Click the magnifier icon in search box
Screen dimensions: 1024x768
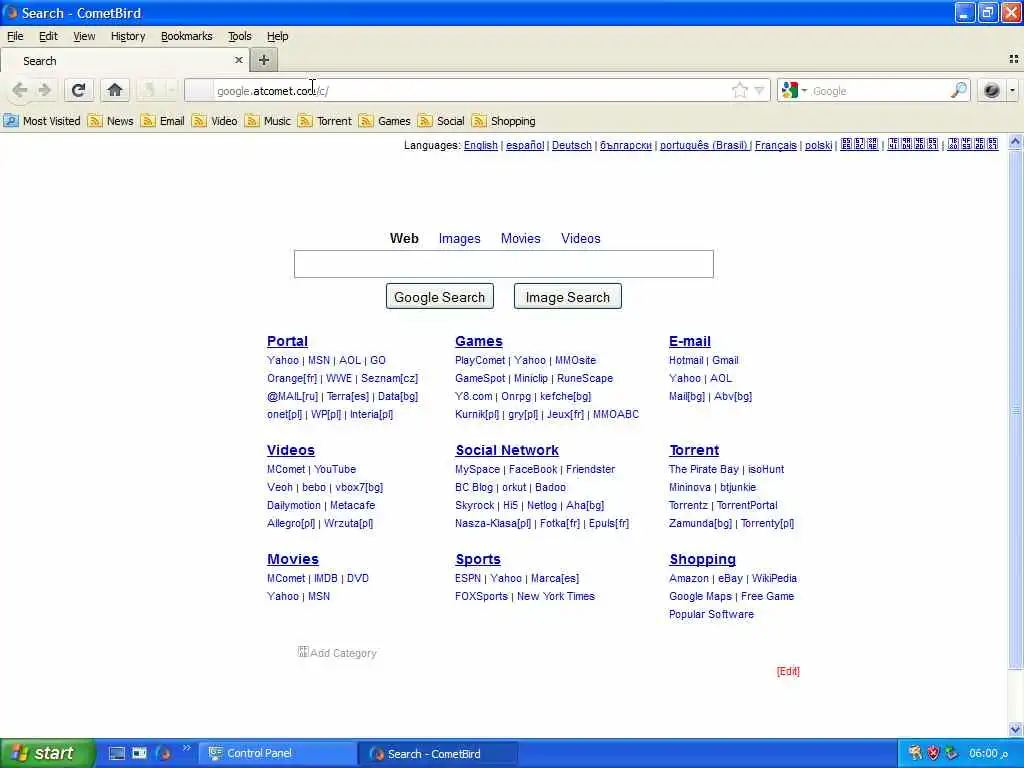click(x=959, y=90)
